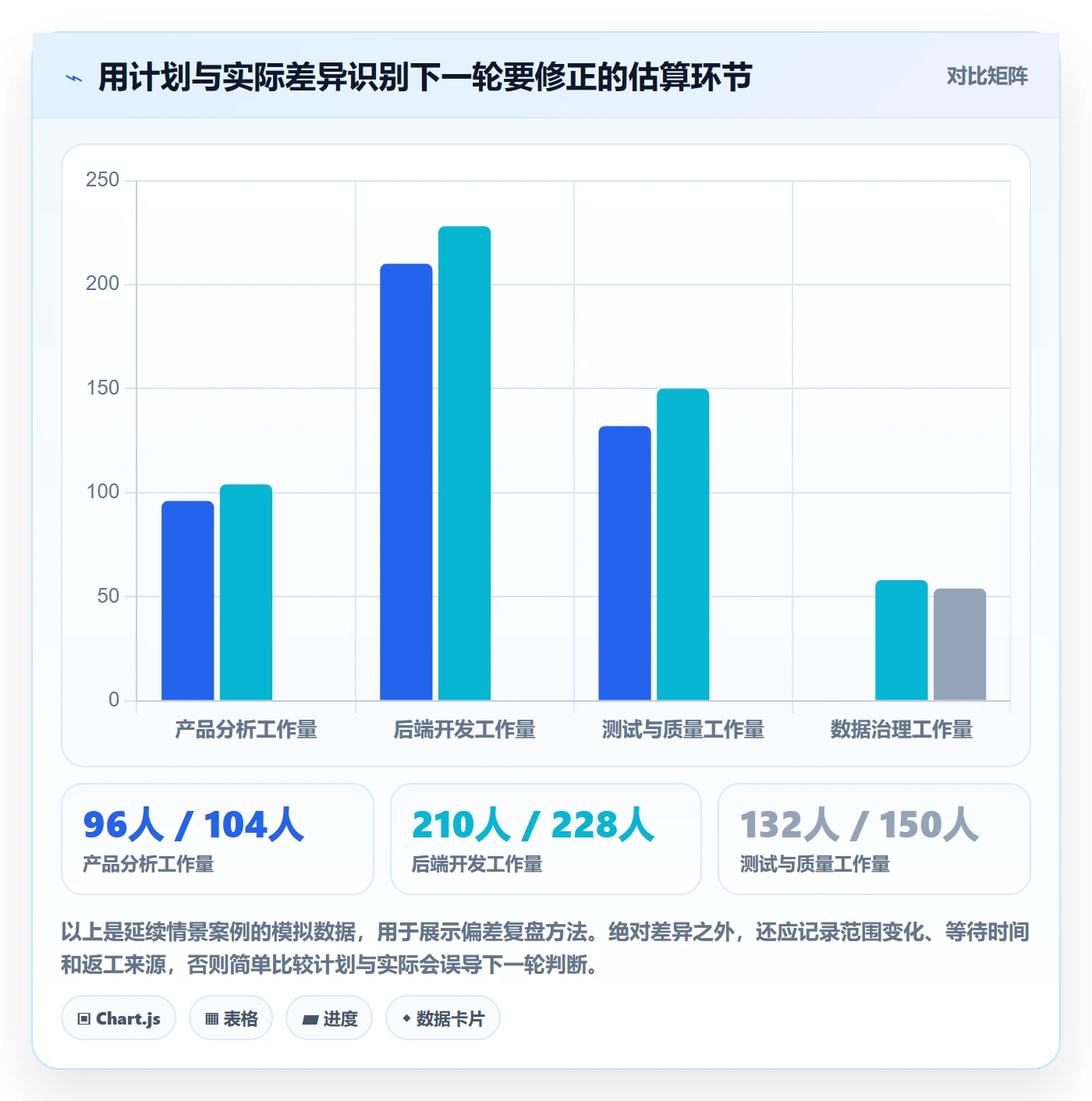Viewport: 1092px width, 1101px height.
Task: Click the gray bar for 数据治理工作量
Action: coord(960,644)
